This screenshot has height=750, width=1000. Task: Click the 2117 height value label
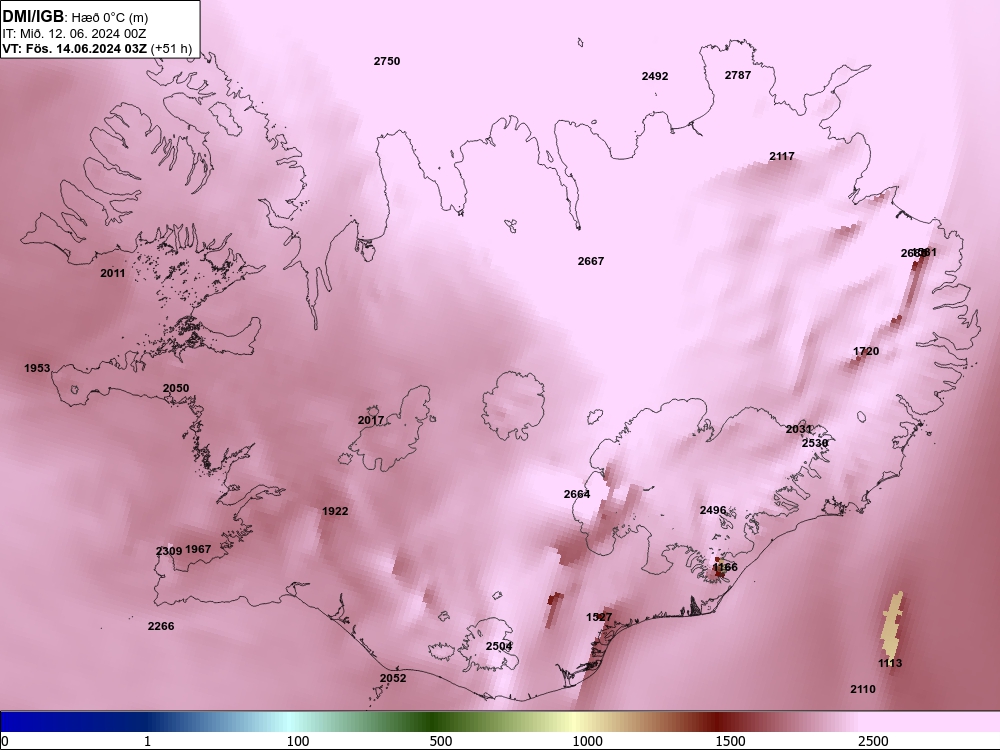(781, 156)
